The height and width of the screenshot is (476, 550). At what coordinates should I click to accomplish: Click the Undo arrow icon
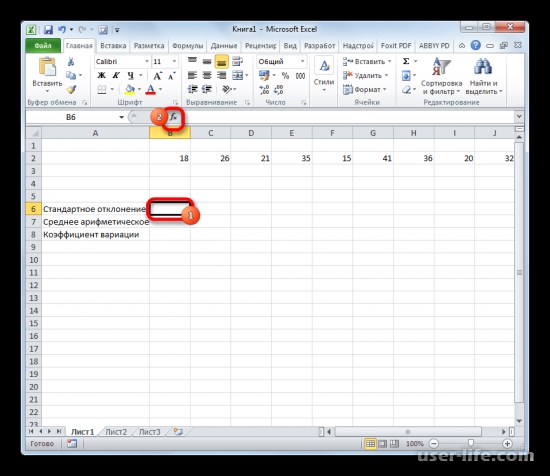coord(62,29)
